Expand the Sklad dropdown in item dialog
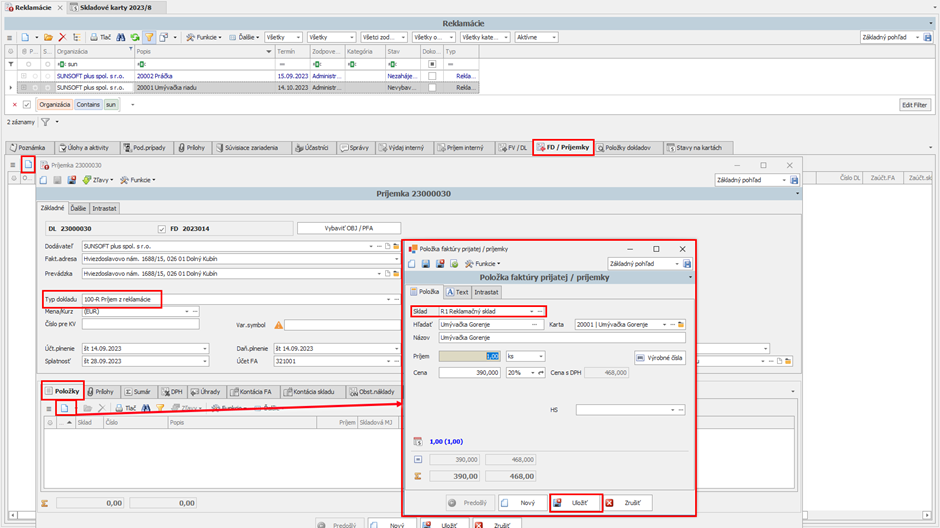The height and width of the screenshot is (528, 940). [531, 311]
